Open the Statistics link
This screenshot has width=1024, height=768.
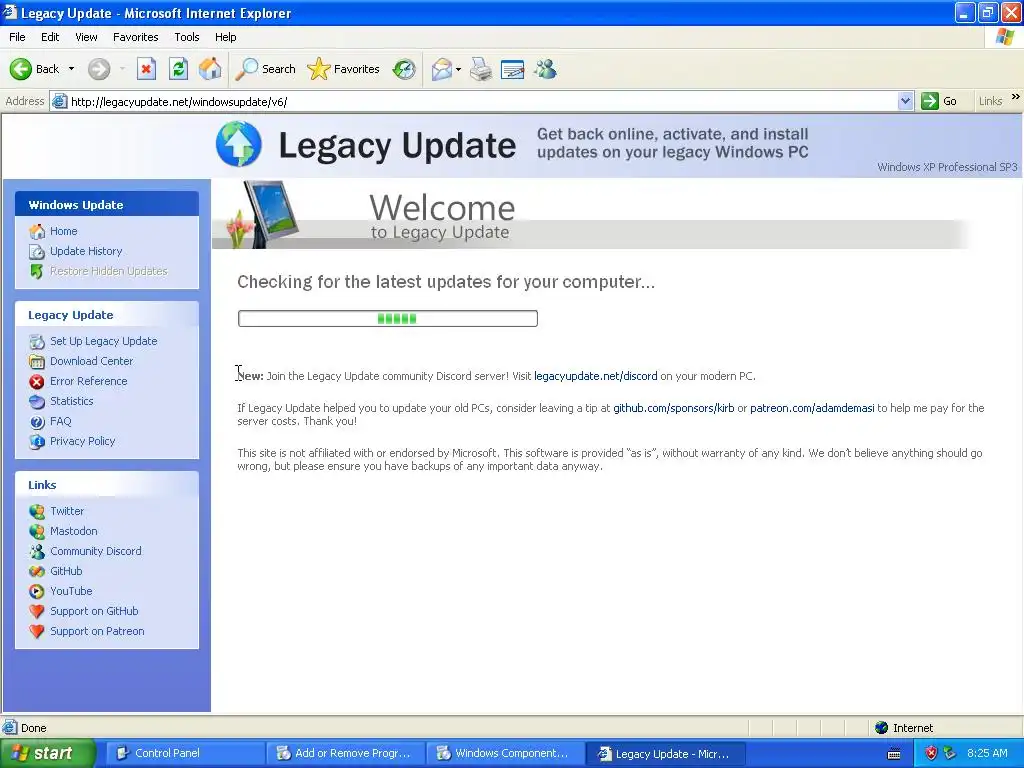tap(72, 401)
